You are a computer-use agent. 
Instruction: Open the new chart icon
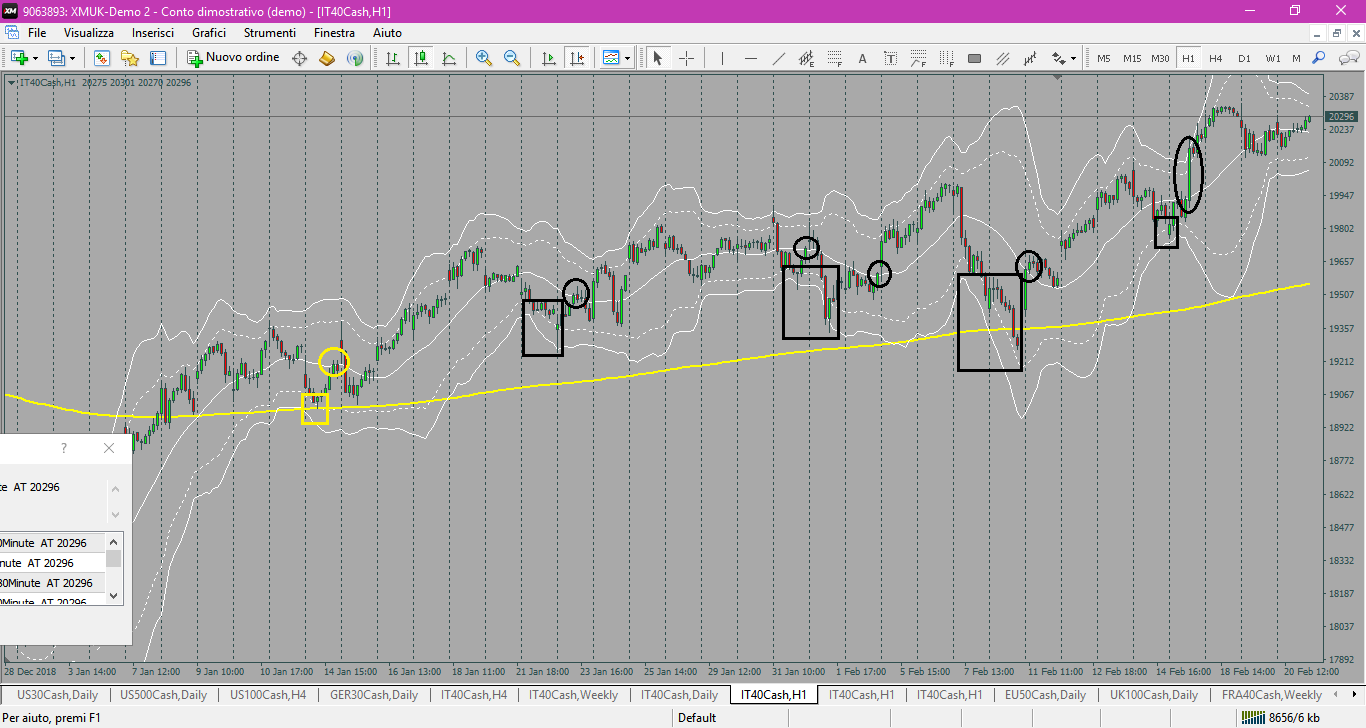(18, 58)
